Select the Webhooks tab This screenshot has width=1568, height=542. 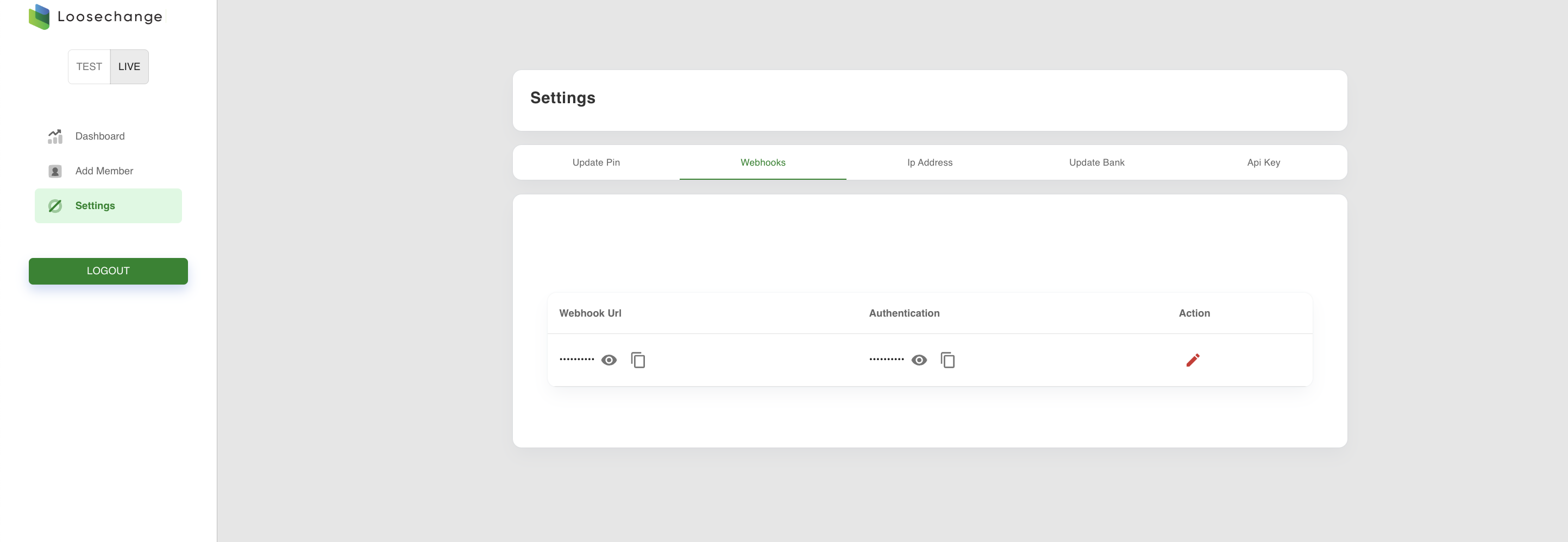[763, 162]
